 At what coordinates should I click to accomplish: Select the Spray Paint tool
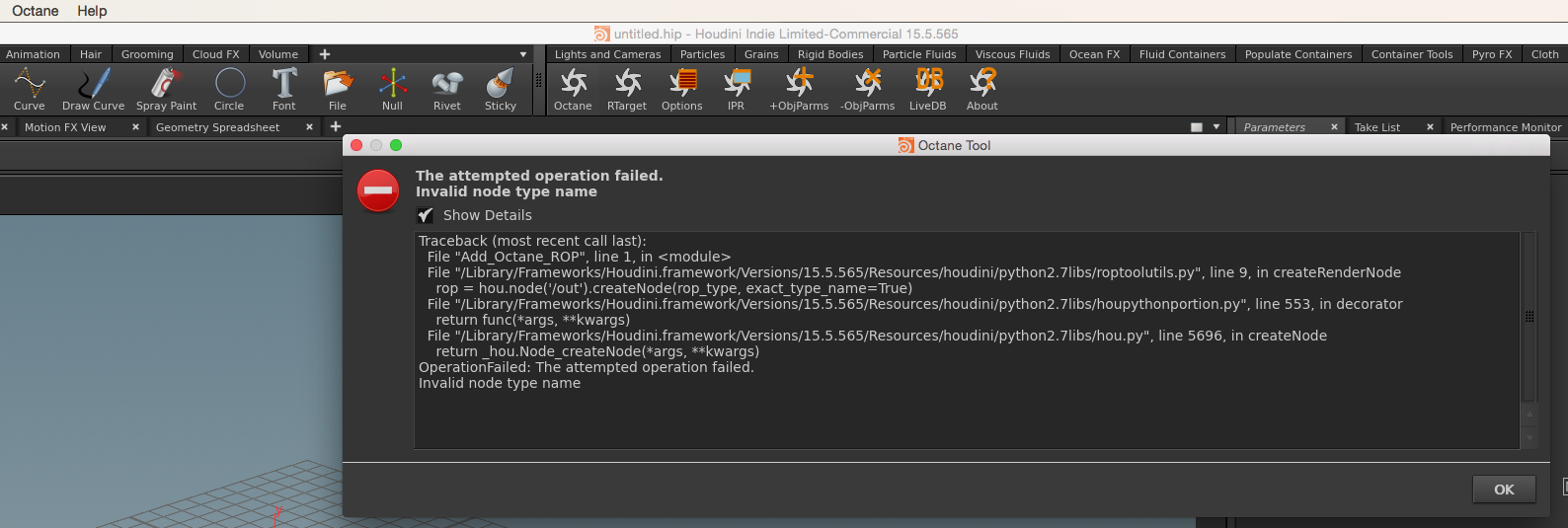pos(166,89)
